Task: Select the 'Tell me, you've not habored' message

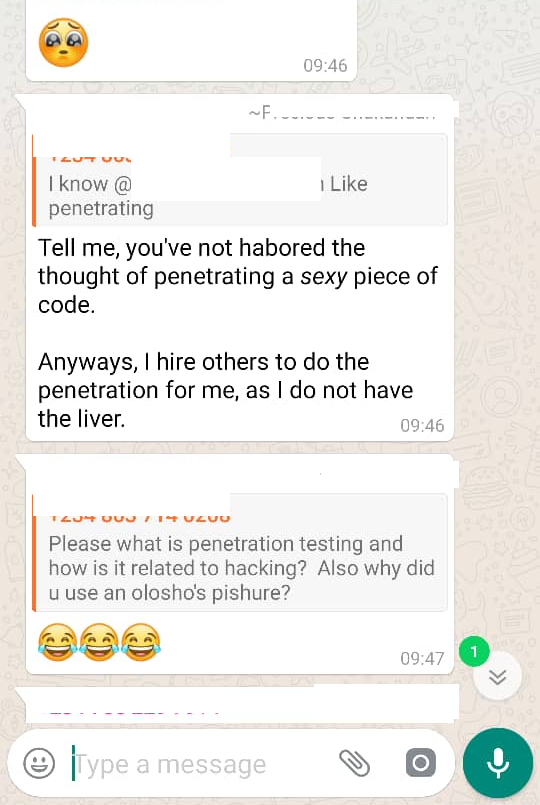Action: tap(238, 276)
